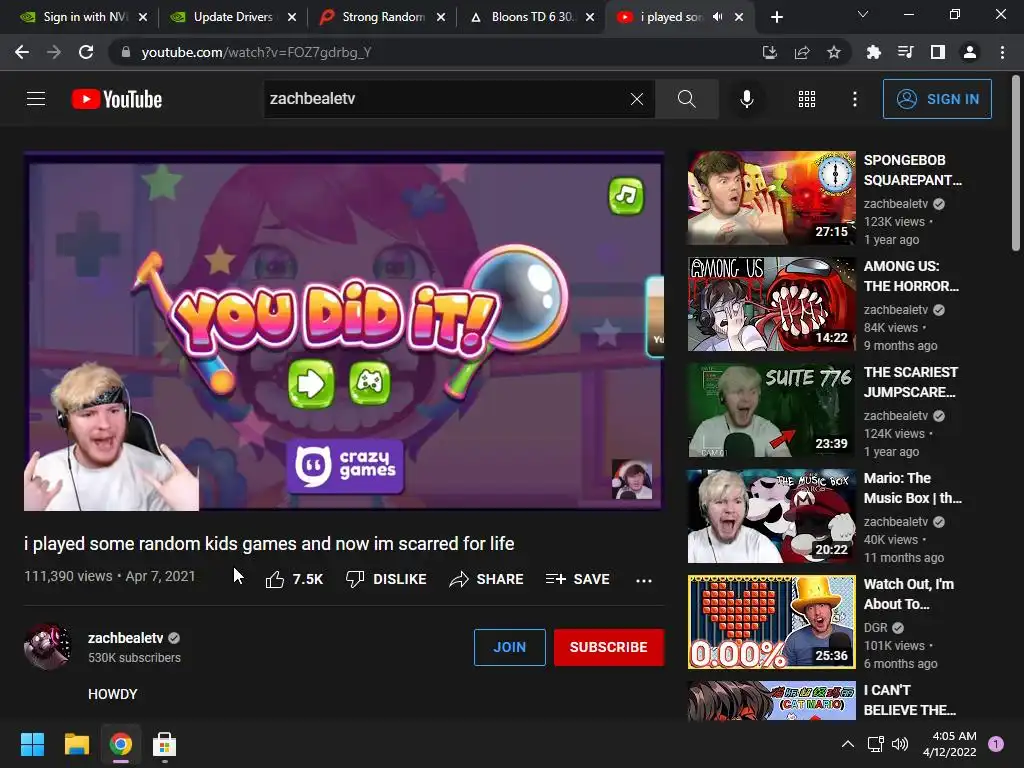Viewport: 1024px width, 768px height.
Task: Switch to Update Drivers tab
Action: click(232, 17)
